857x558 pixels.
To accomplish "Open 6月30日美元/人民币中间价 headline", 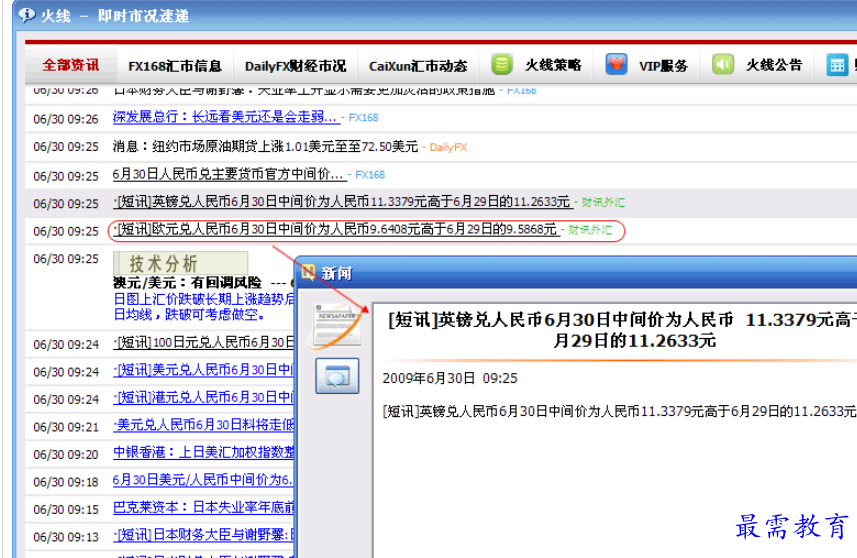I will coord(203,480).
